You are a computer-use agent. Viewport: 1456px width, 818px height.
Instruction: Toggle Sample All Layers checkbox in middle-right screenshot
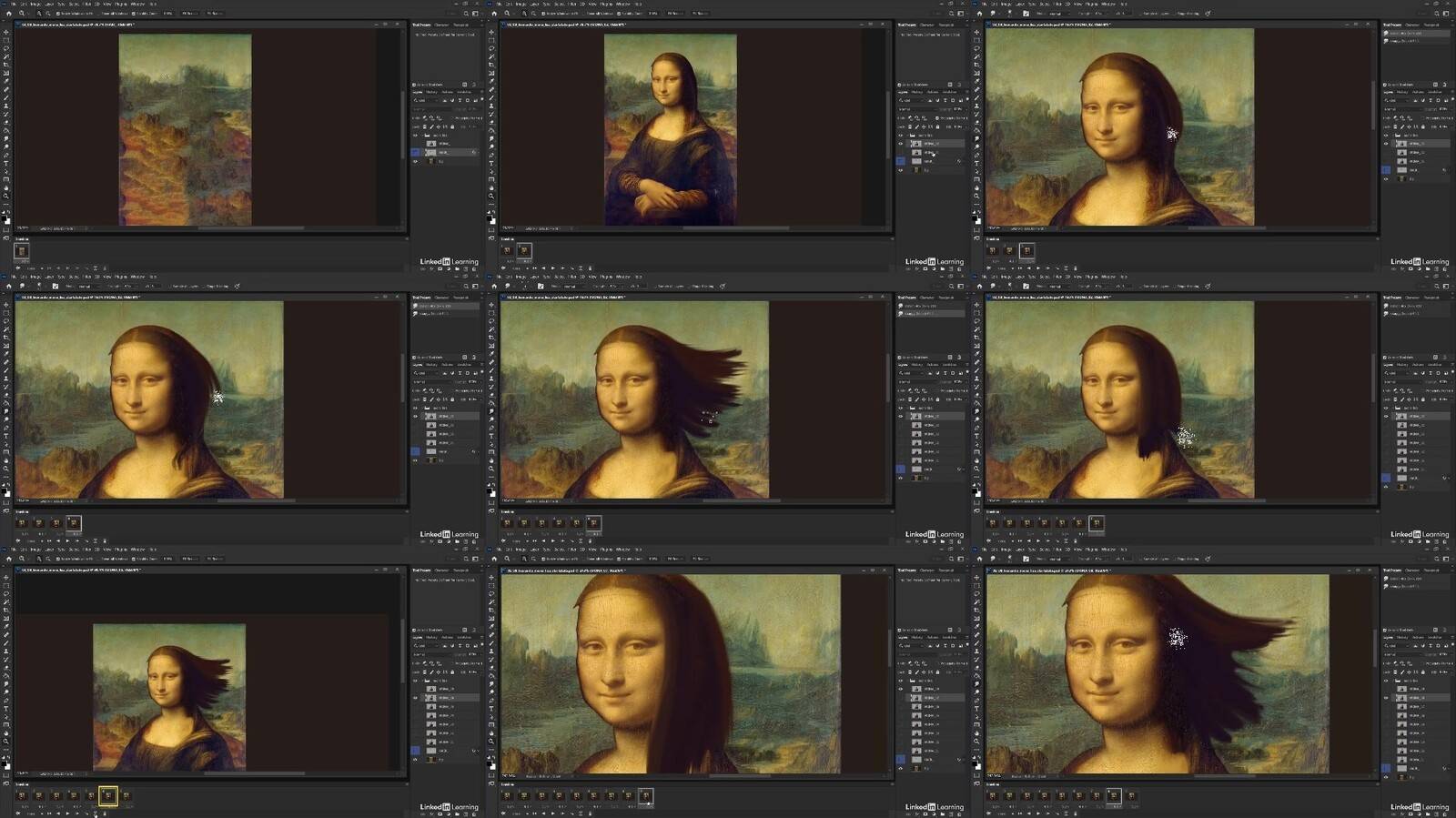[1140, 287]
